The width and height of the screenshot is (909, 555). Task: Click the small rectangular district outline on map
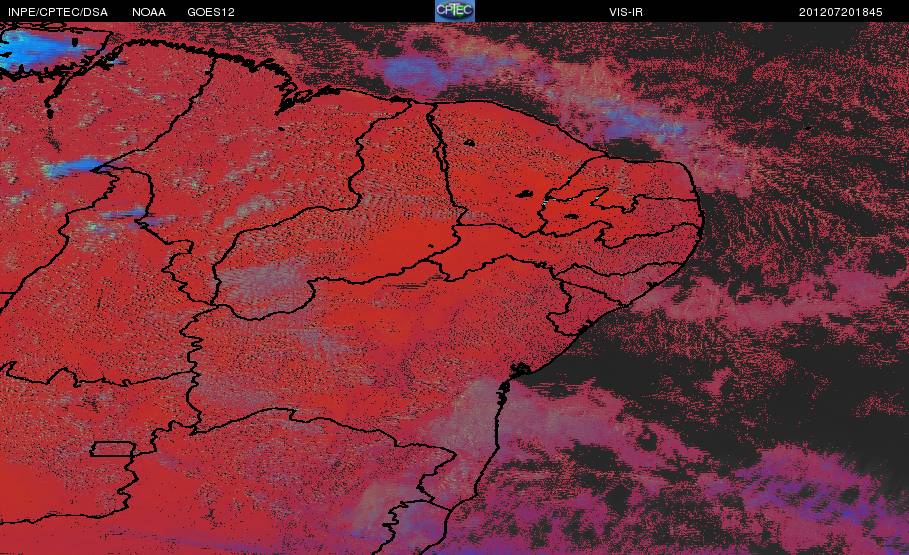[x=113, y=449]
